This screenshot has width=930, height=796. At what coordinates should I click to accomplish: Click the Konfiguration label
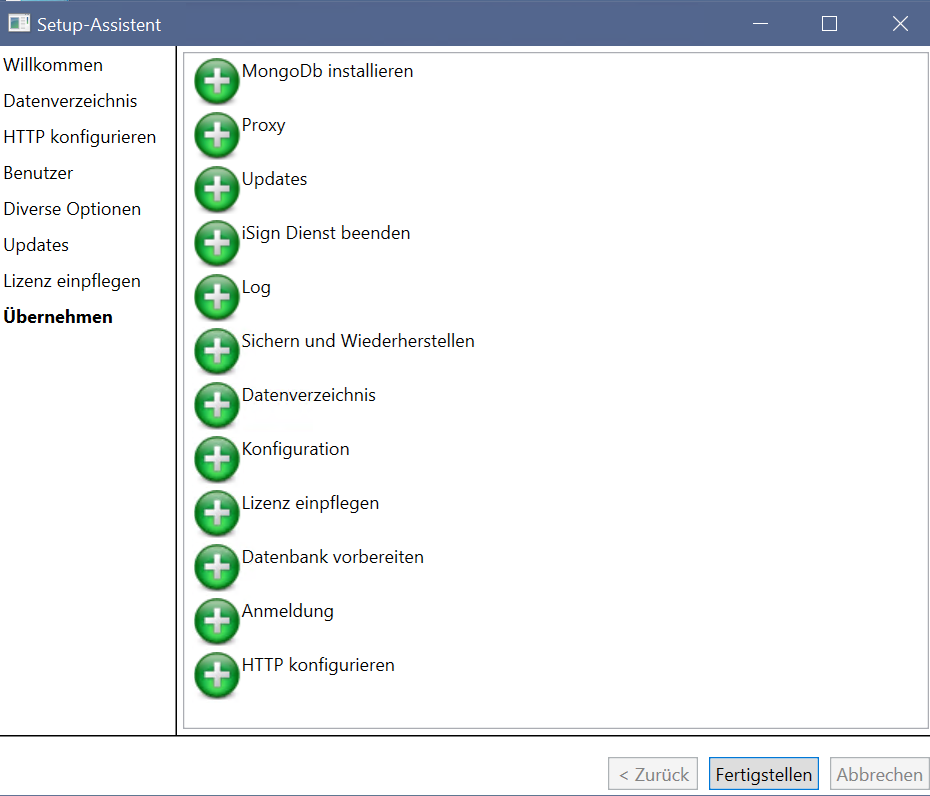click(x=295, y=450)
